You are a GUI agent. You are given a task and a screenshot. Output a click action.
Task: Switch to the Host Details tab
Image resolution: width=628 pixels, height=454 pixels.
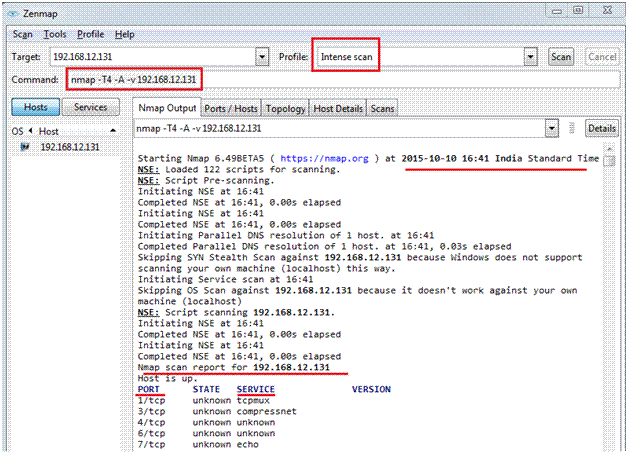coord(338,108)
